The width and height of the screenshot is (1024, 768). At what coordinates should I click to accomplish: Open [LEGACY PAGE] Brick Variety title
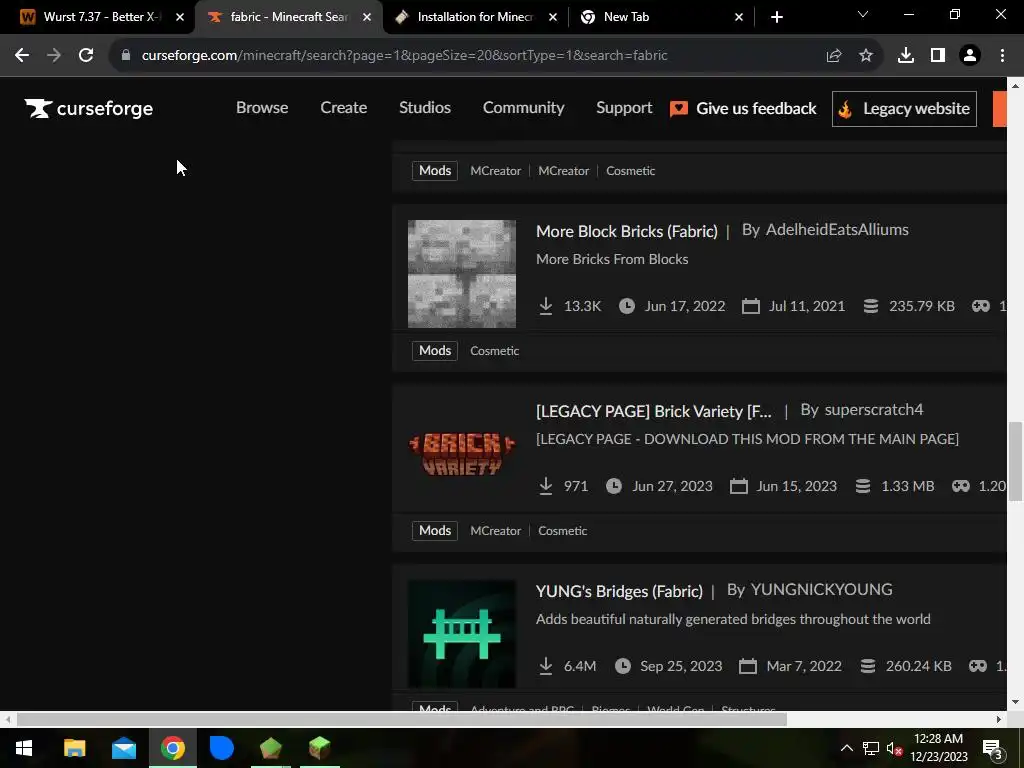[x=653, y=411]
